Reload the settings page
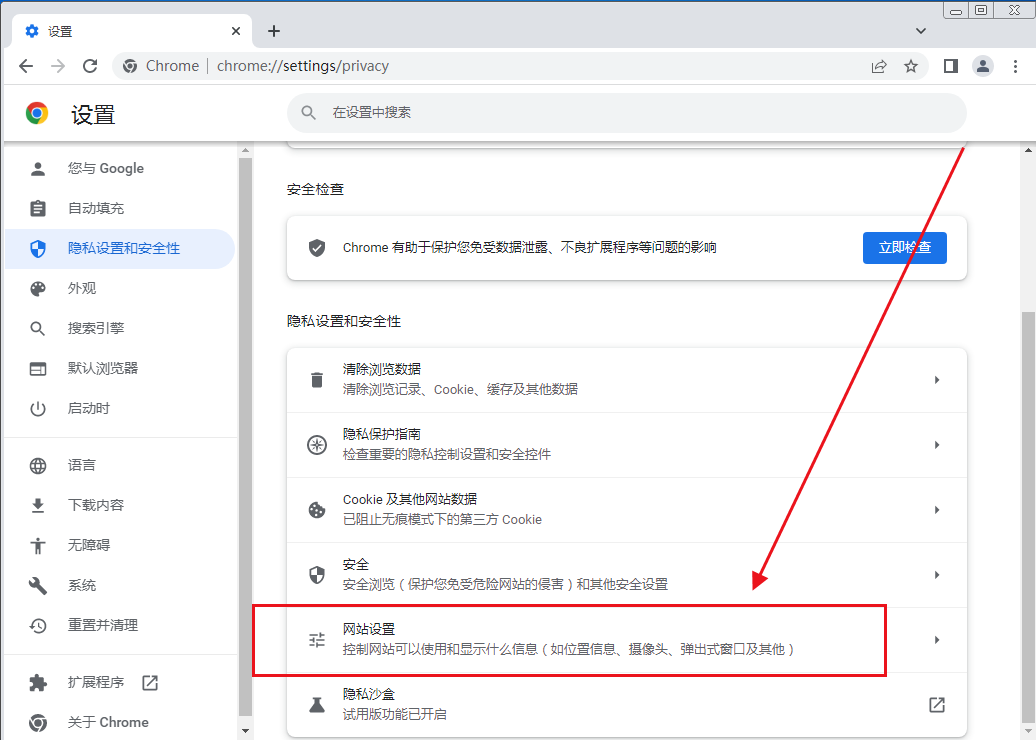1036x740 pixels. tap(91, 66)
